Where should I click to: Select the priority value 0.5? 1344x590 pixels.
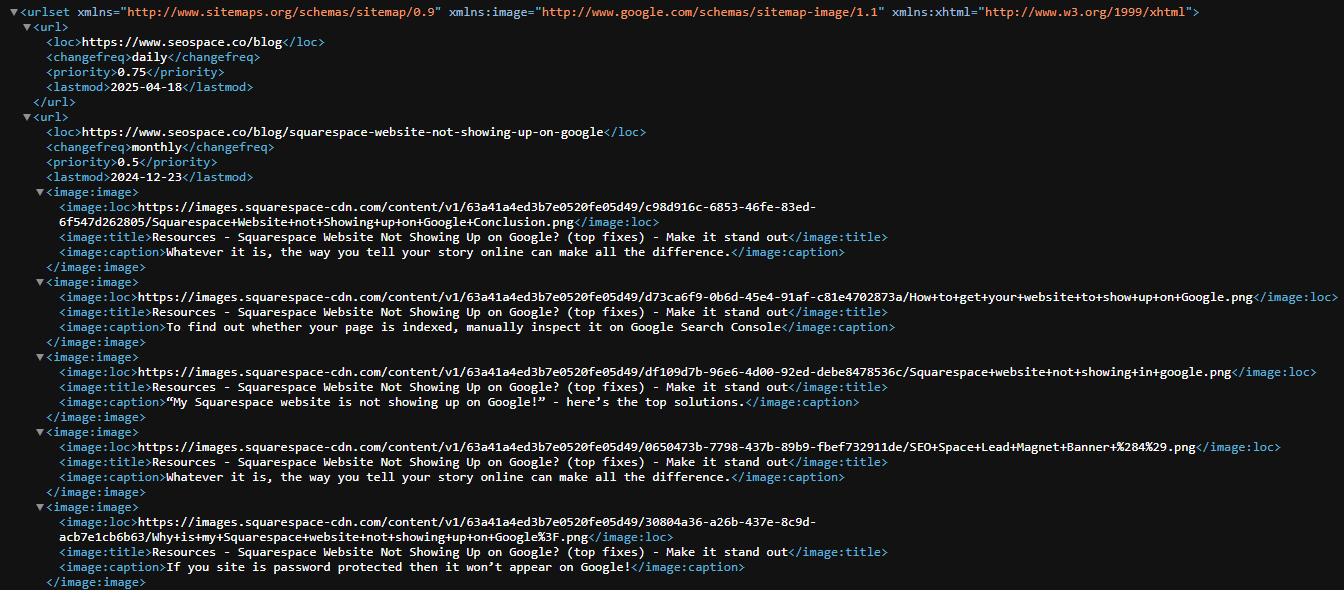[x=128, y=162]
